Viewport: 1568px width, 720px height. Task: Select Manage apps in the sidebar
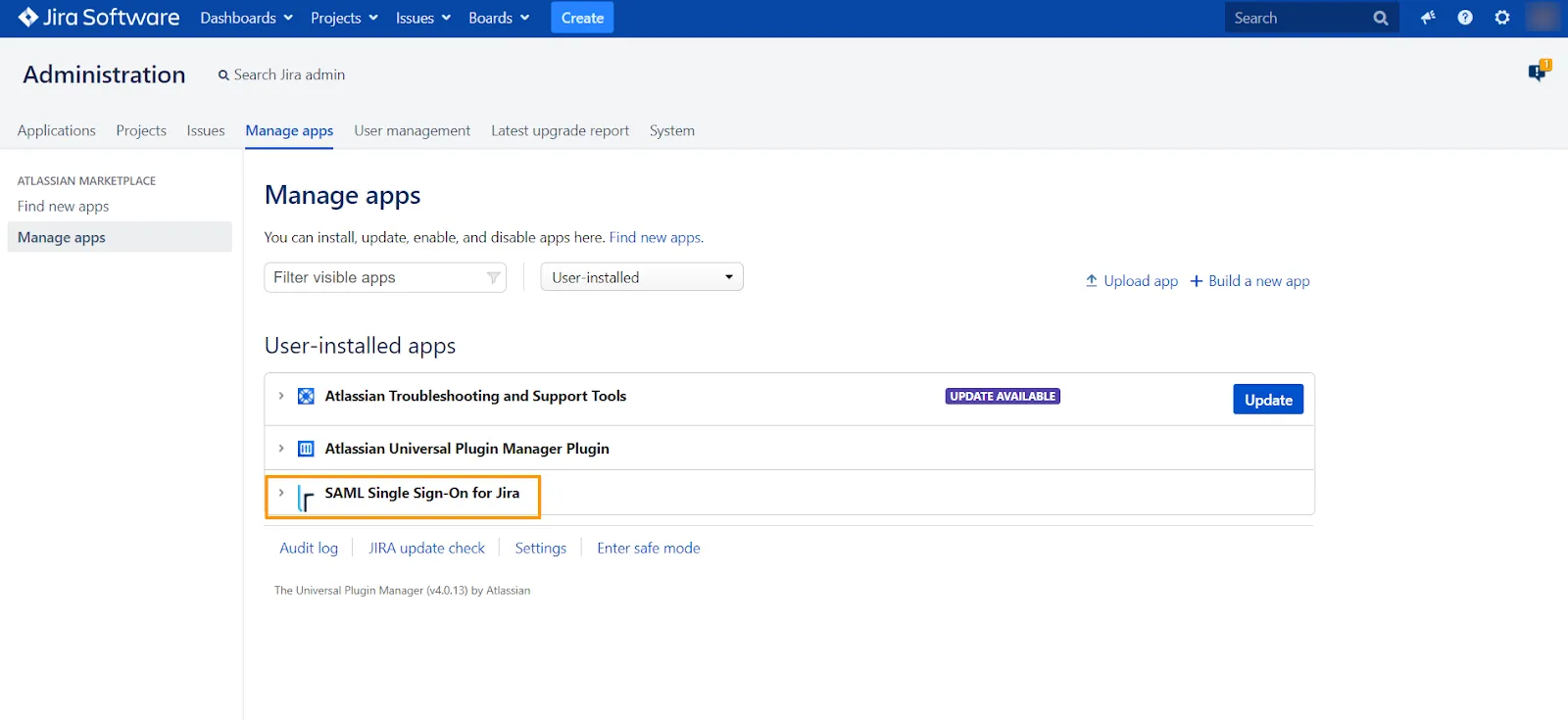click(120, 237)
